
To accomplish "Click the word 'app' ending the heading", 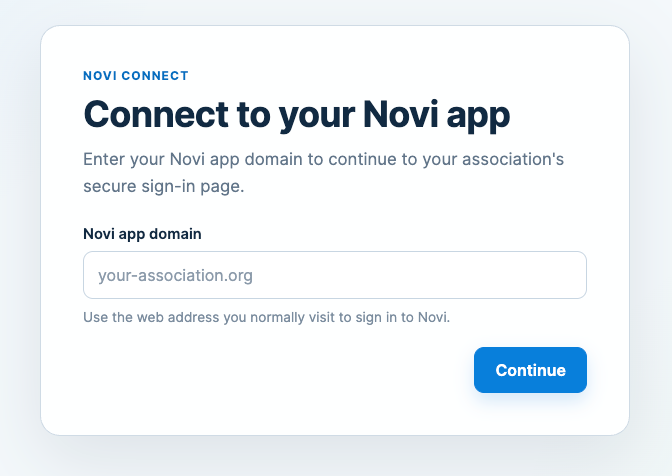I will (478, 117).
